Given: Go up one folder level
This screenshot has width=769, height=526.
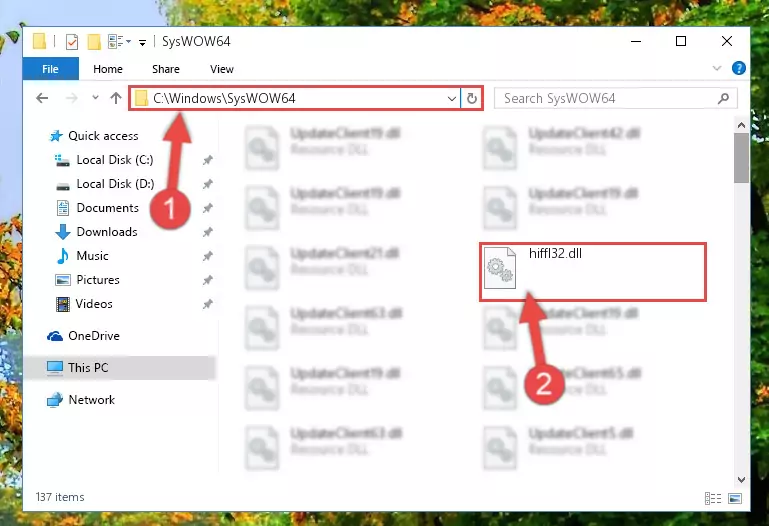Looking at the screenshot, I should pyautogui.click(x=116, y=99).
